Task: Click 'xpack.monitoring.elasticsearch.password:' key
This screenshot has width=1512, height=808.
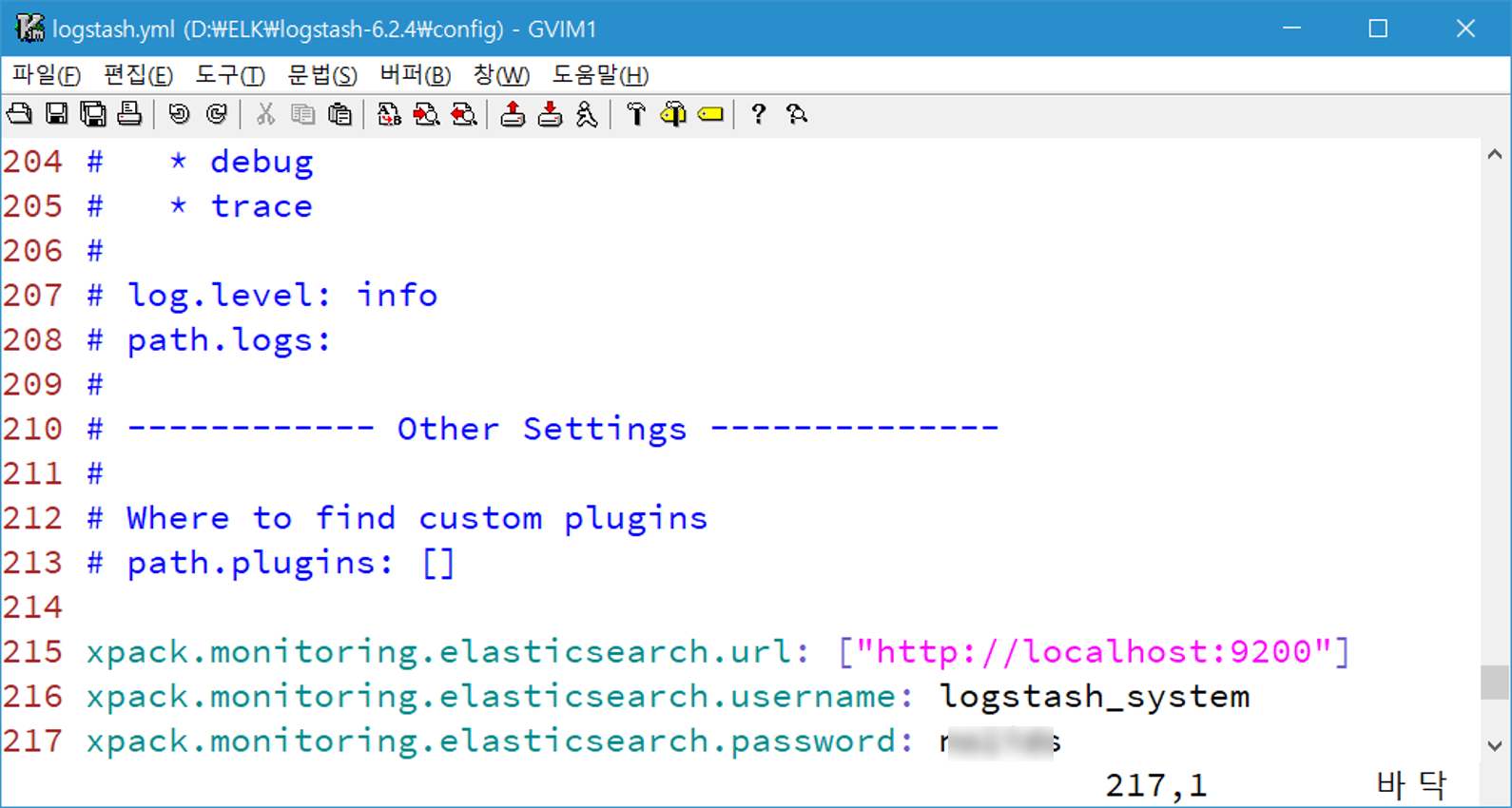Action: click(499, 741)
